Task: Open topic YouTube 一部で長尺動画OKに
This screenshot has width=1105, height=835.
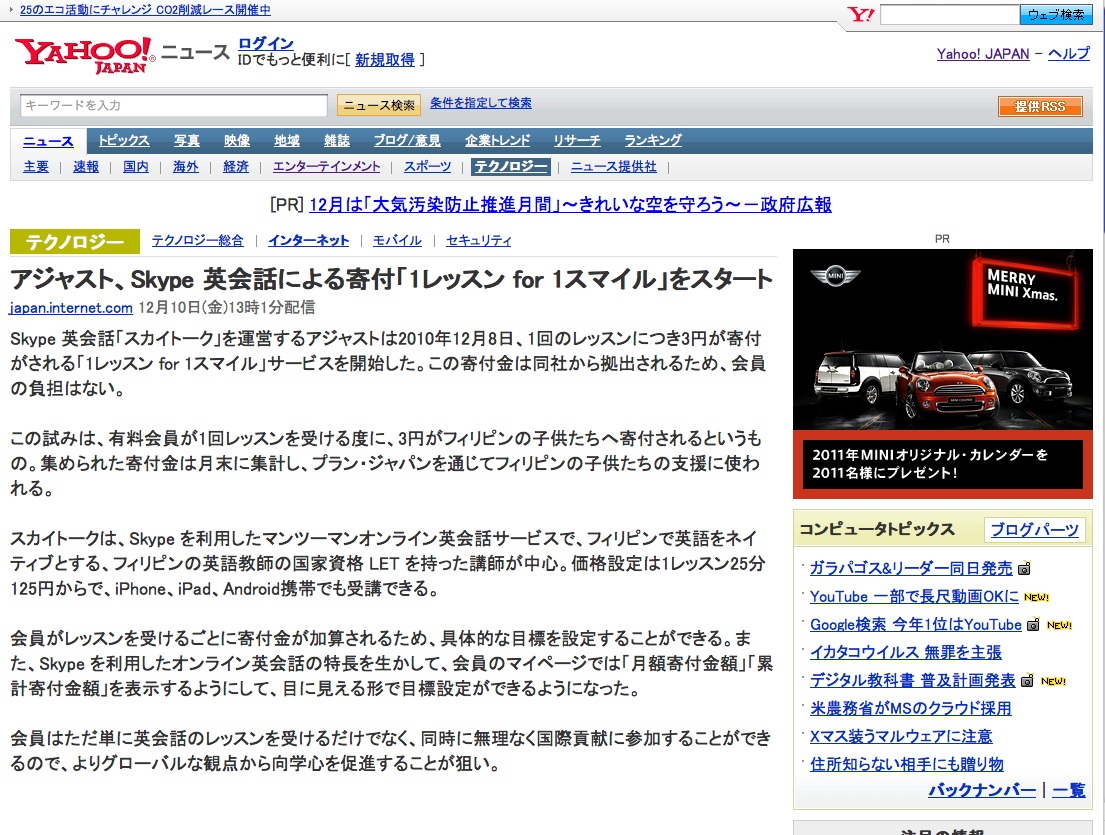Action: point(915,596)
